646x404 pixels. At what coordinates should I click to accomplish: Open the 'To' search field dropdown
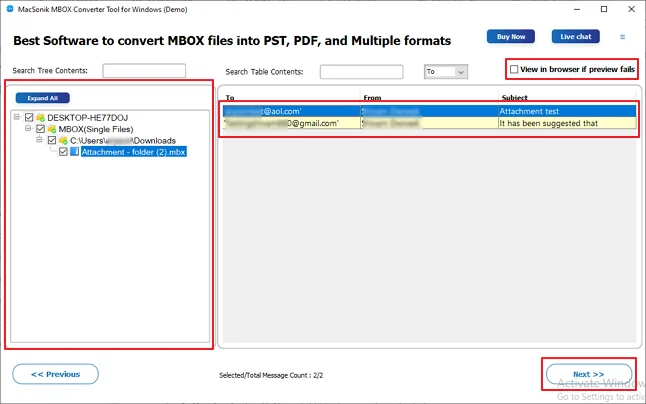(x=461, y=72)
